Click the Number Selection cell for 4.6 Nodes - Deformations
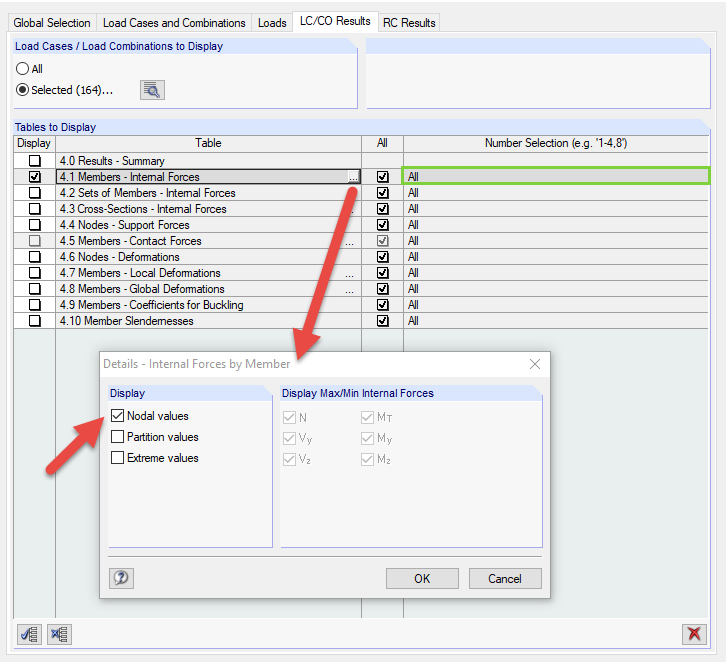This screenshot has height=662, width=726. [556, 257]
